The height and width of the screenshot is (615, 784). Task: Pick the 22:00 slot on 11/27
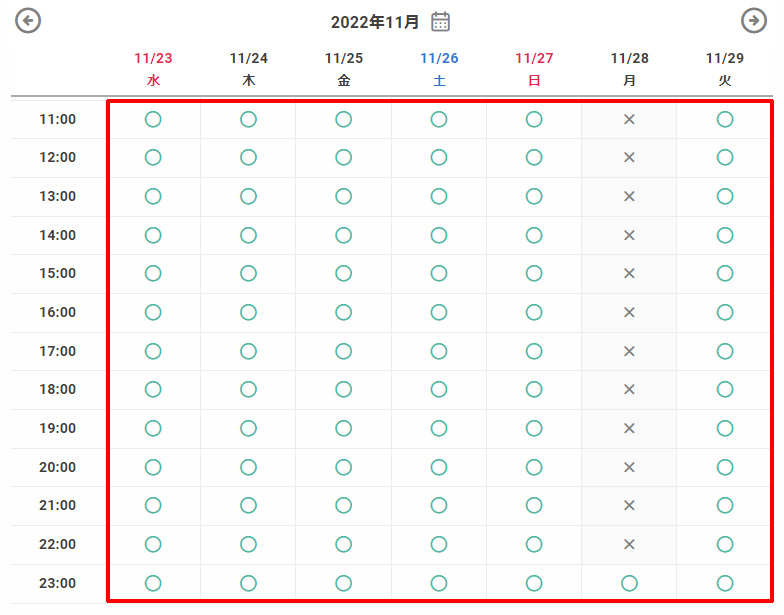[x=534, y=545]
